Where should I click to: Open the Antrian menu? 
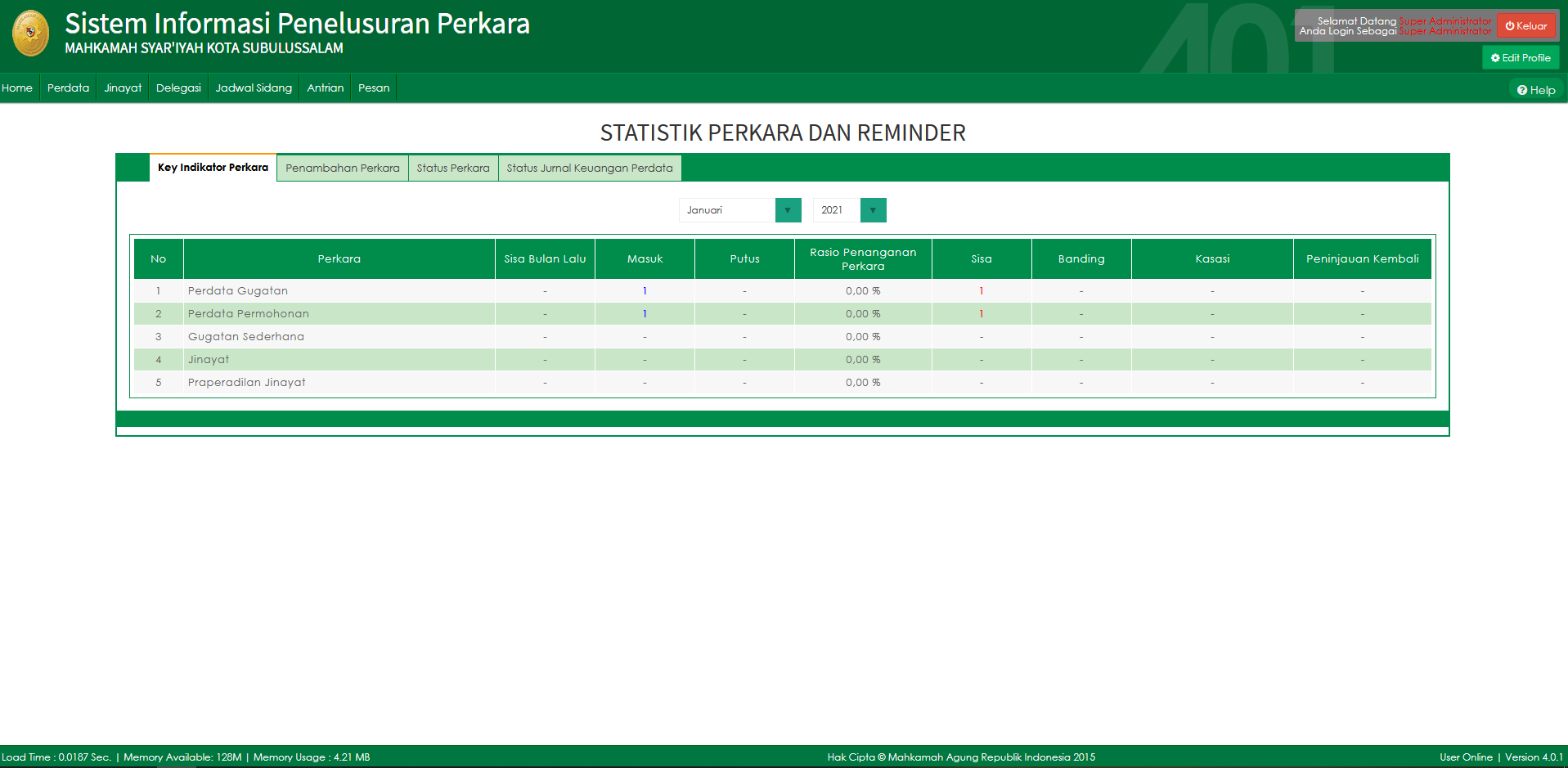point(325,88)
